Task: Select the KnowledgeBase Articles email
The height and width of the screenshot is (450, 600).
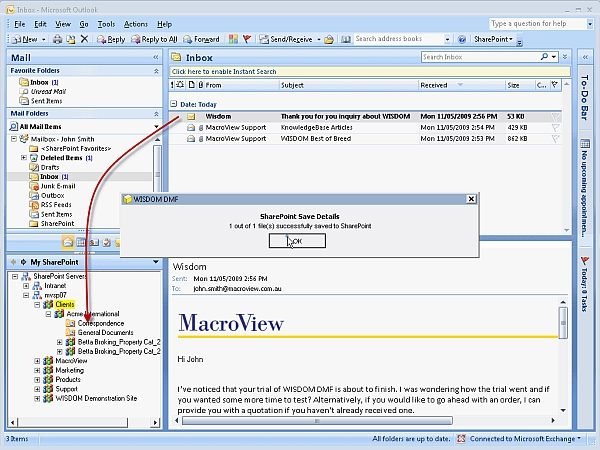Action: pyautogui.click(x=365, y=128)
